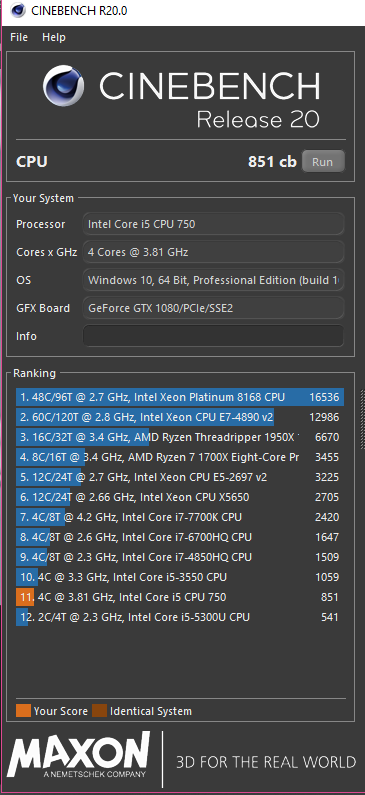Viewport: 365px width, 795px height.
Task: Click into the empty Info field
Action: [213, 336]
